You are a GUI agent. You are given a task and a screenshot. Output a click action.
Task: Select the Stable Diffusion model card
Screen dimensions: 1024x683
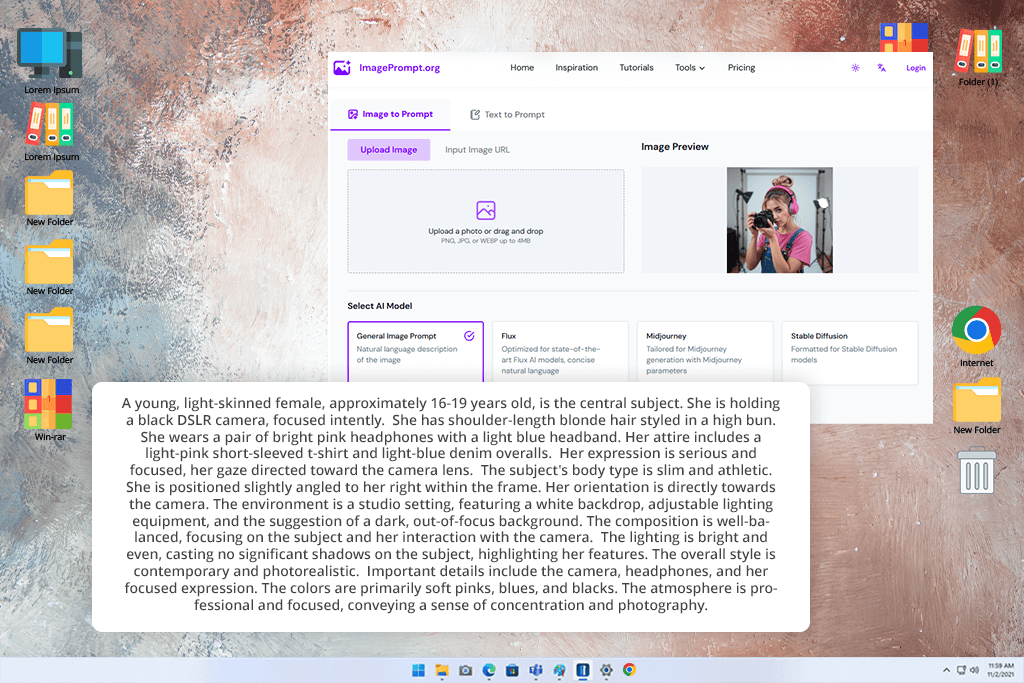[850, 352]
